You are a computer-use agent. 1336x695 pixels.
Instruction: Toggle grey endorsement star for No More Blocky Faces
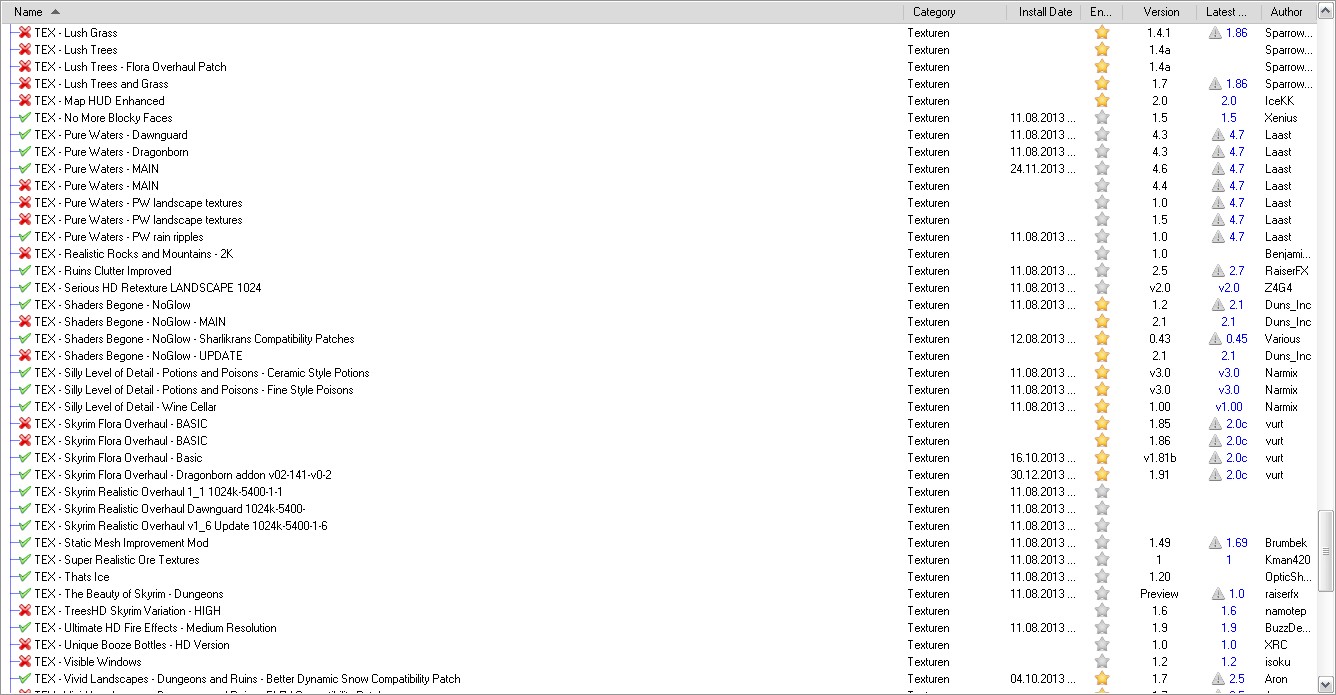1102,118
